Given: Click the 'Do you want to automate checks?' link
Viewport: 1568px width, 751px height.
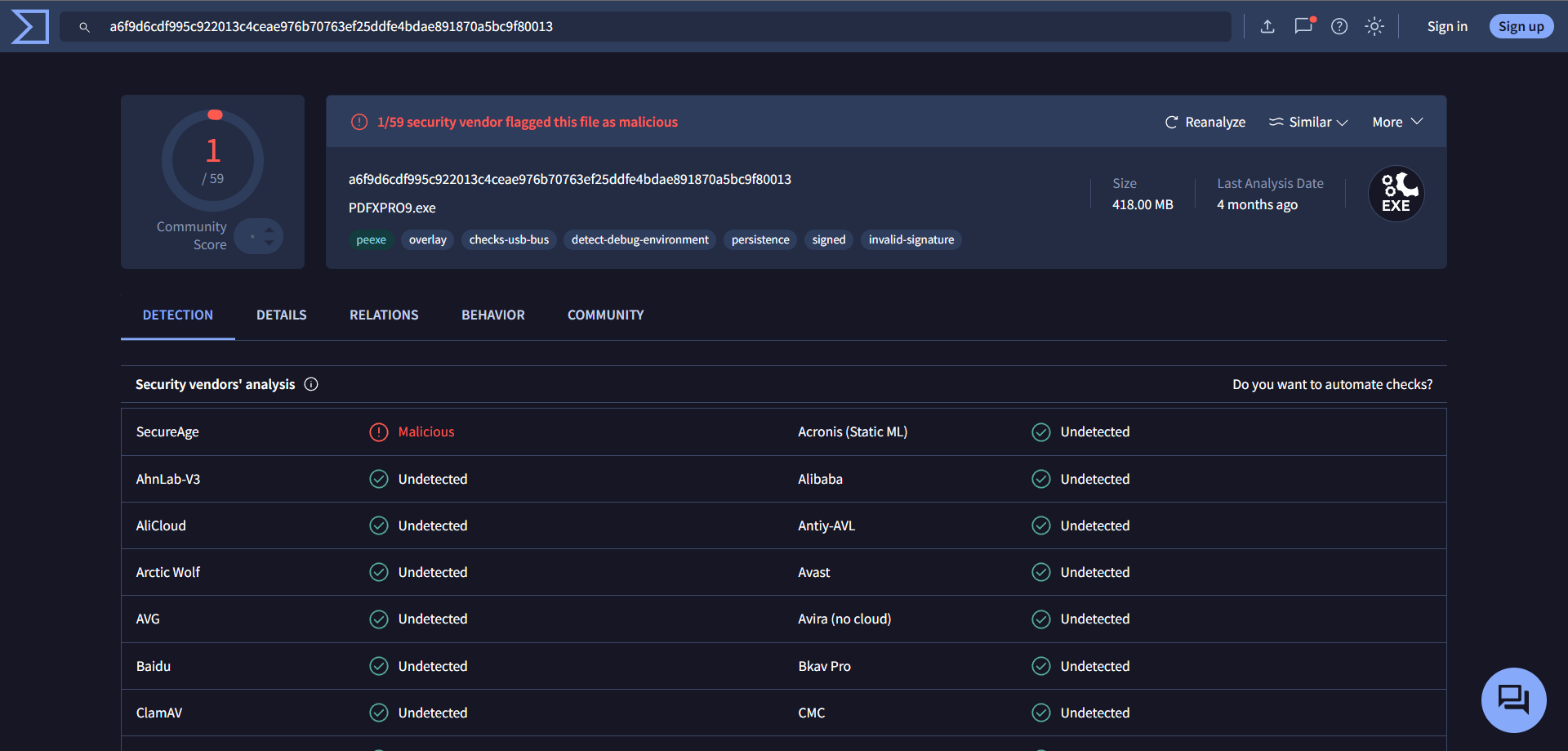Looking at the screenshot, I should coord(1332,384).
